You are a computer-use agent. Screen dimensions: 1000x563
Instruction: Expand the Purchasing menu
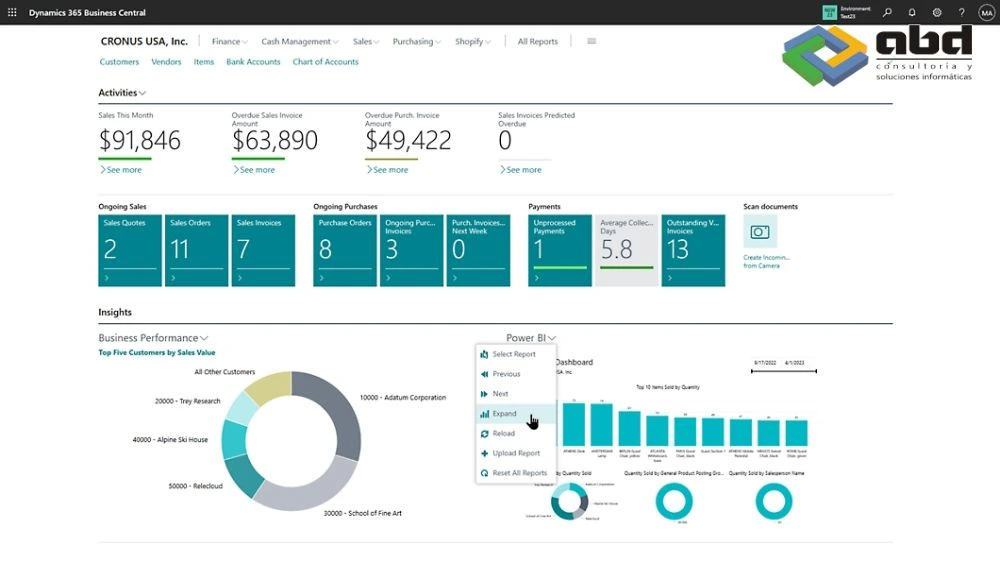416,41
